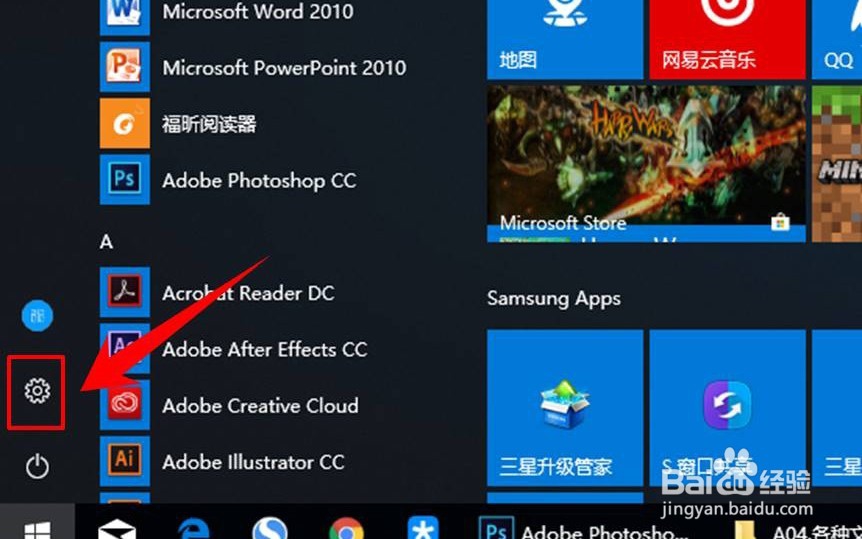Open the 地图 map tile
The width and height of the screenshot is (862, 539).
coord(565,38)
